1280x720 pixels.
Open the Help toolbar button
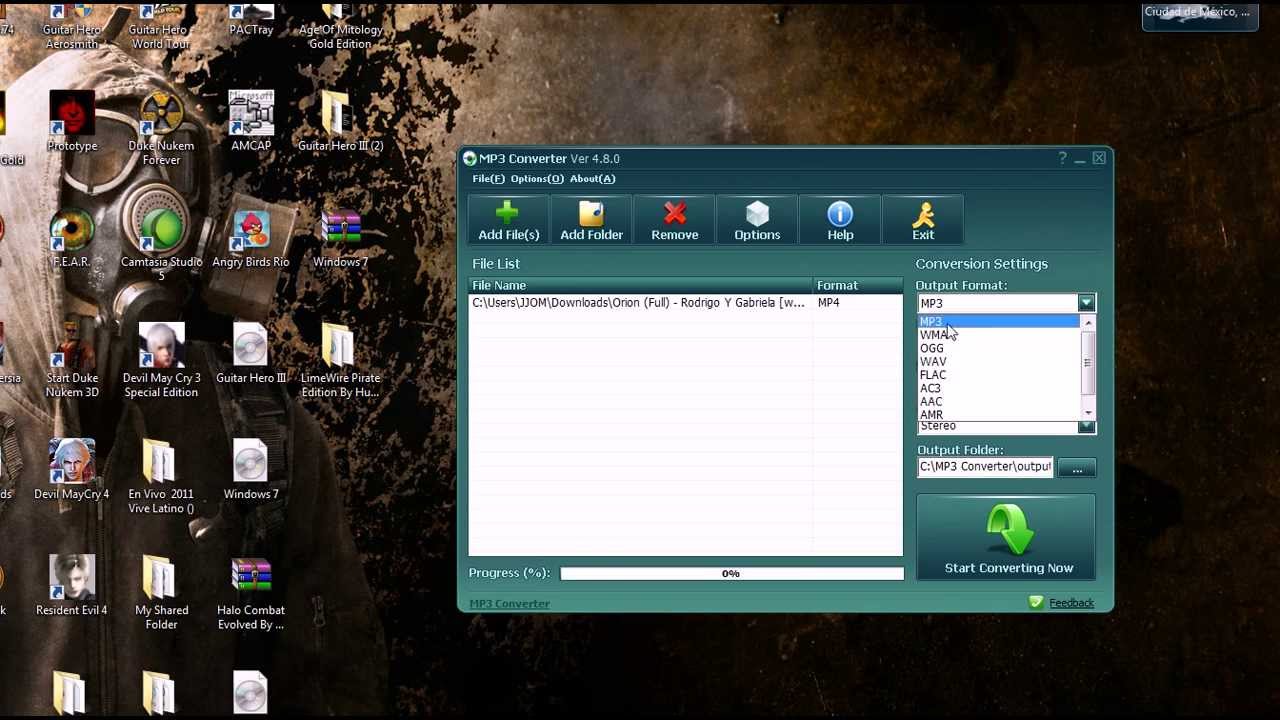840,221
